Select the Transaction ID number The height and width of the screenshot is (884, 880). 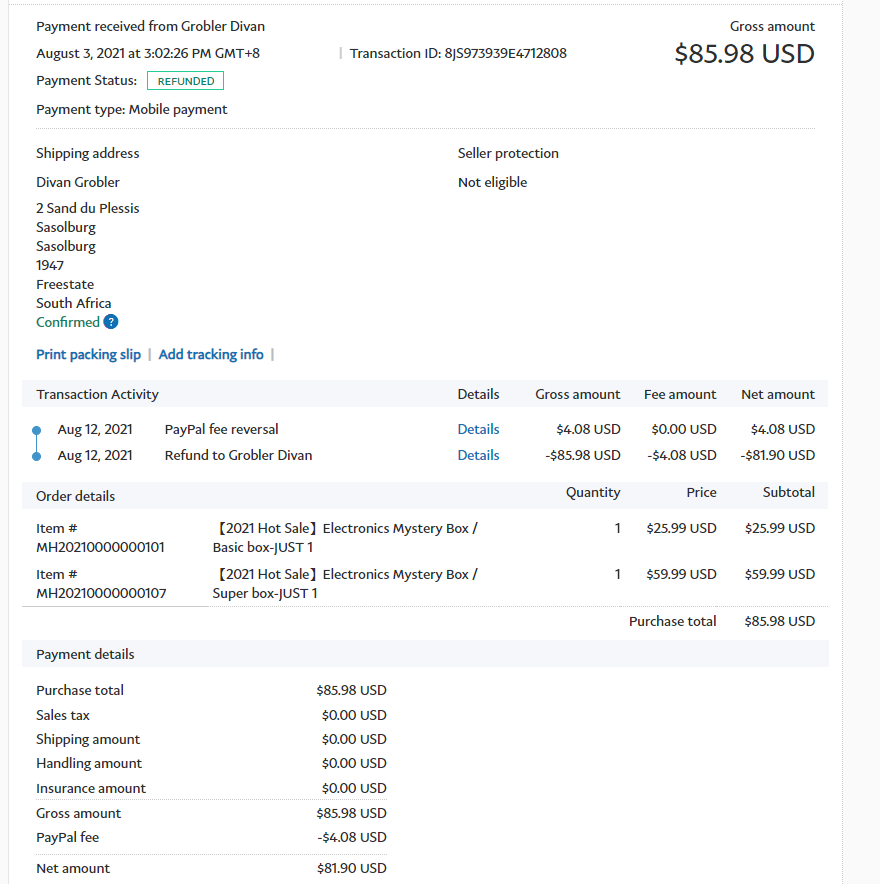click(505, 53)
